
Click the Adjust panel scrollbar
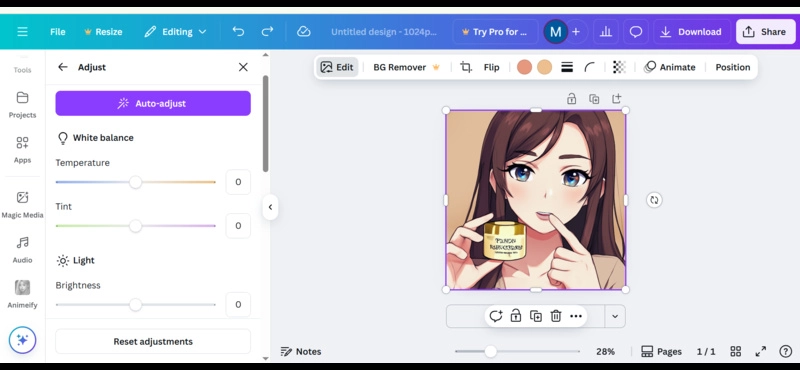click(x=265, y=124)
